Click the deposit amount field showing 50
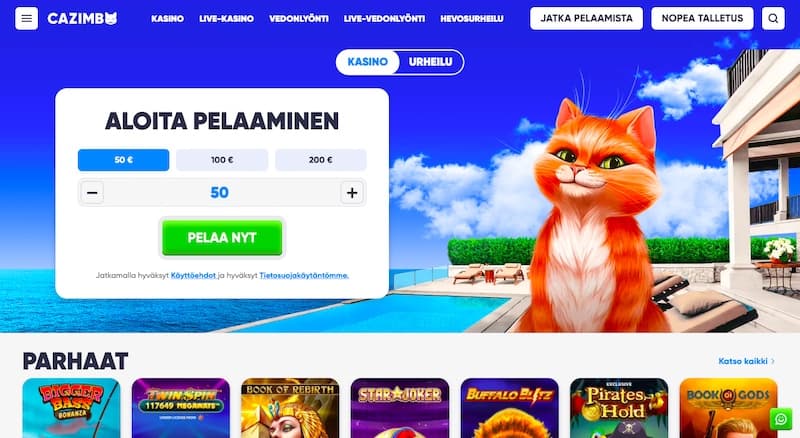800x438 pixels. 222,192
